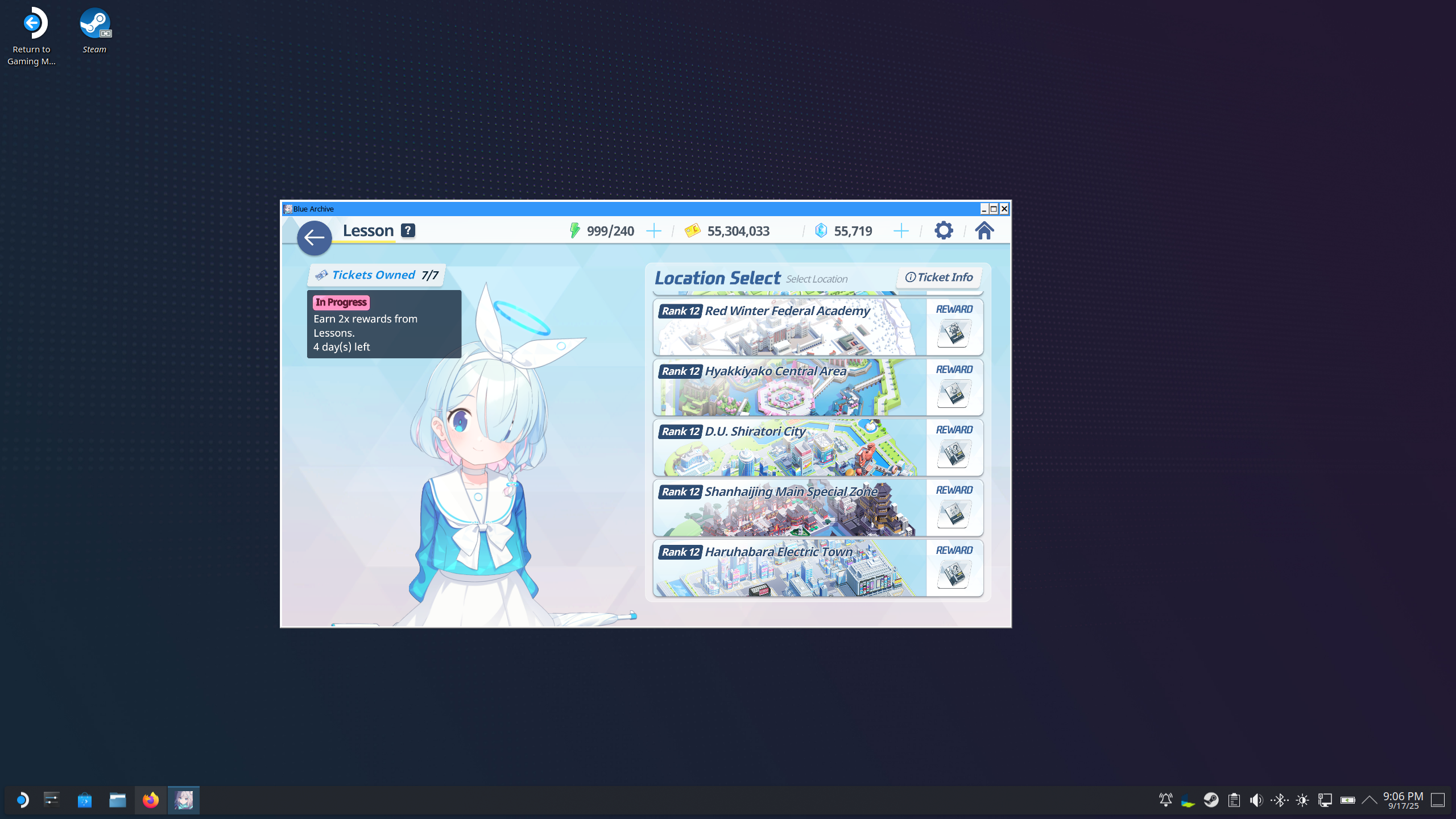Open system settings icon in taskbar
The width and height of the screenshot is (1456, 819).
tap(52, 800)
